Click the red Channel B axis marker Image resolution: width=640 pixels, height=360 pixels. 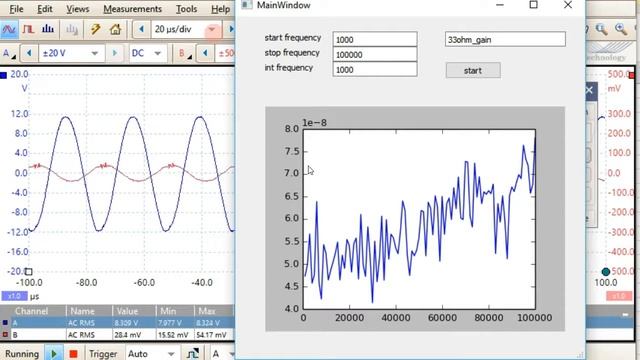coord(632,75)
